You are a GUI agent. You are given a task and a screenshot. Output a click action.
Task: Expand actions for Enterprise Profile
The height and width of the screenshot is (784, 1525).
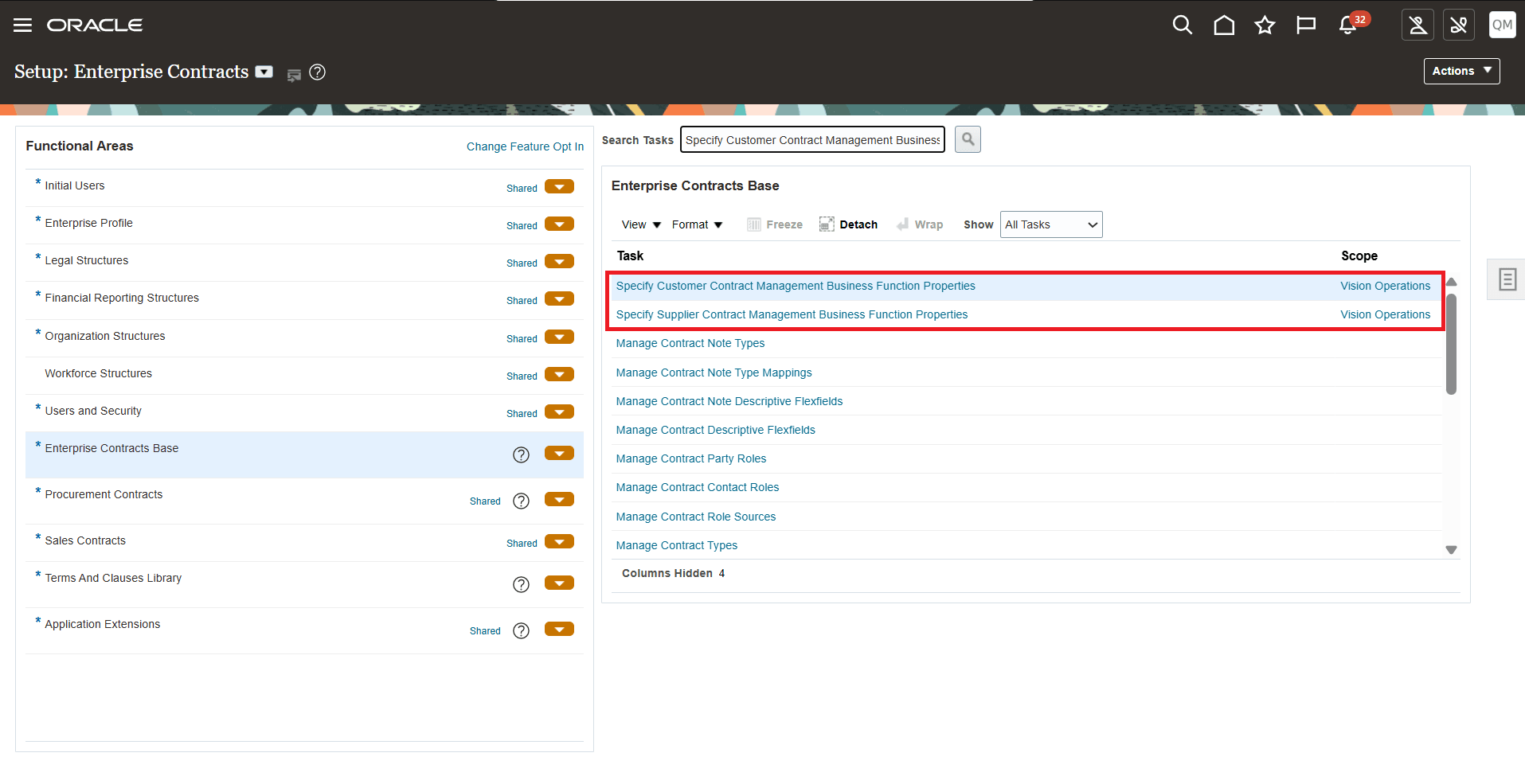pyautogui.click(x=559, y=224)
